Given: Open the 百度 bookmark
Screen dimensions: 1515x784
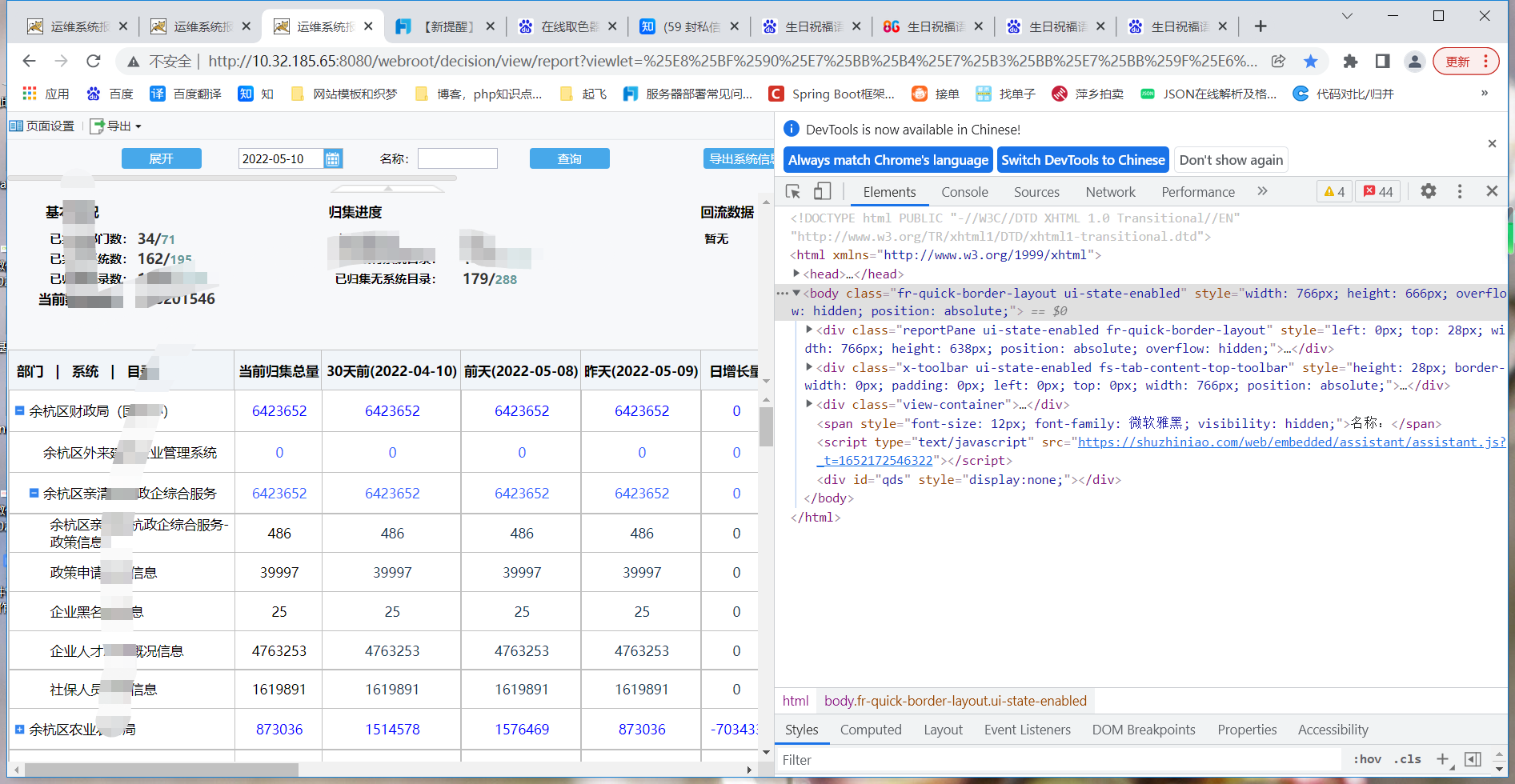Looking at the screenshot, I should (110, 94).
